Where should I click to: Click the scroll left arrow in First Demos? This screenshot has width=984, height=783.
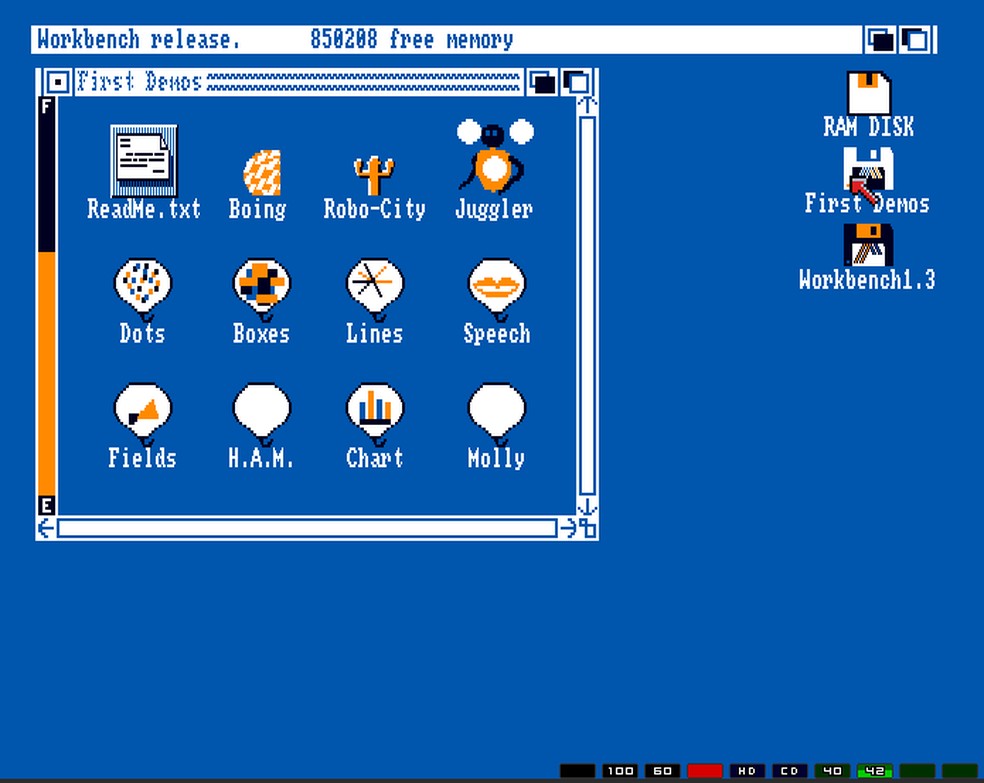[x=46, y=528]
